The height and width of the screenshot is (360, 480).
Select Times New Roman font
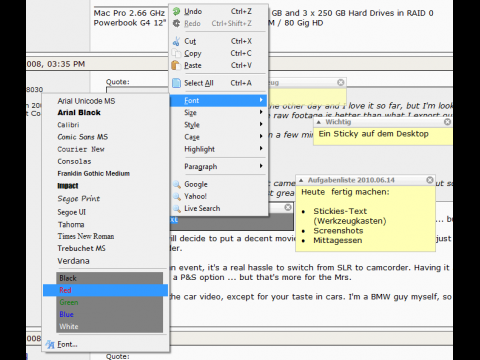[x=105, y=236]
